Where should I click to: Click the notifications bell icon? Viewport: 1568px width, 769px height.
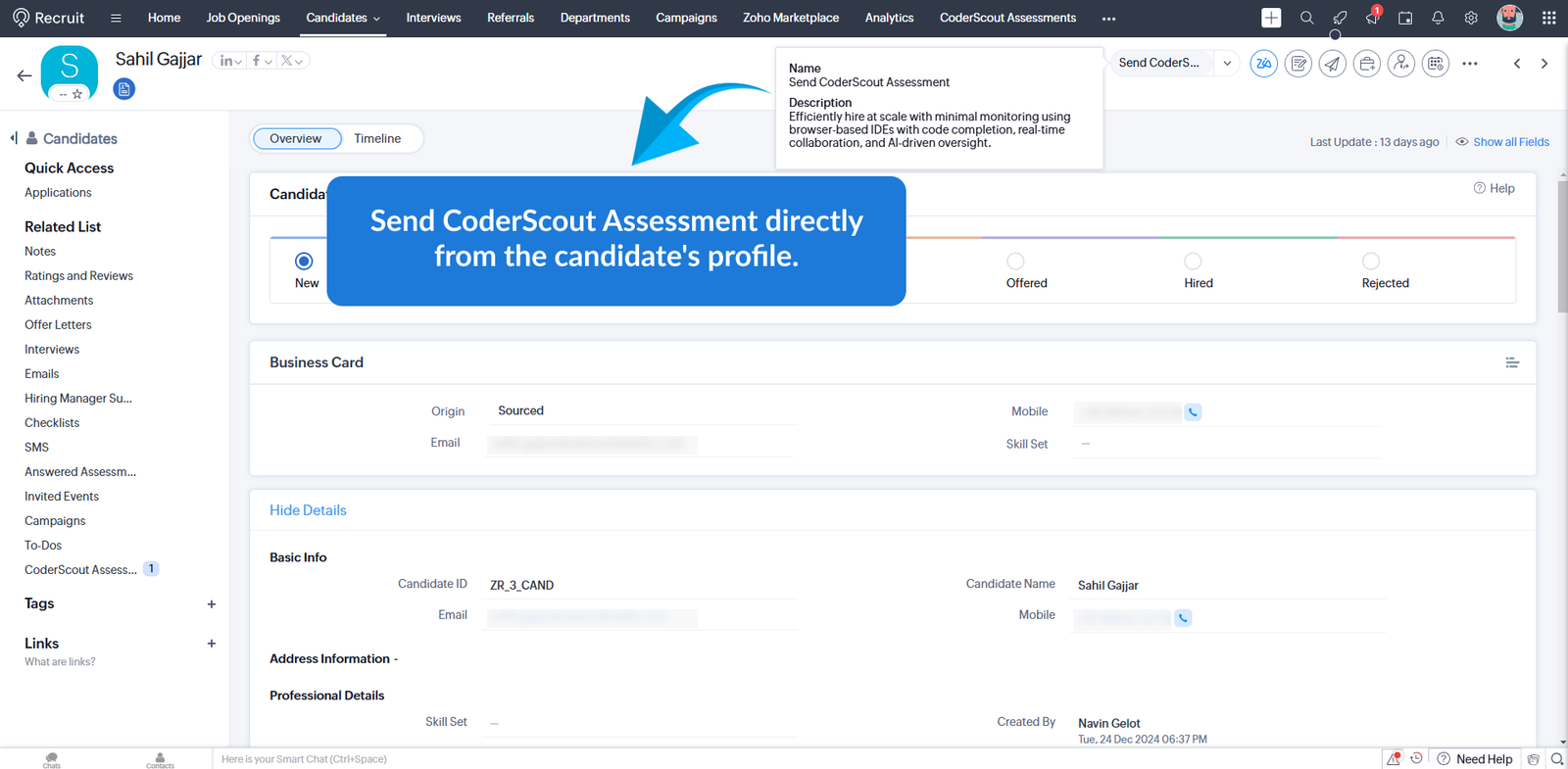pyautogui.click(x=1438, y=18)
